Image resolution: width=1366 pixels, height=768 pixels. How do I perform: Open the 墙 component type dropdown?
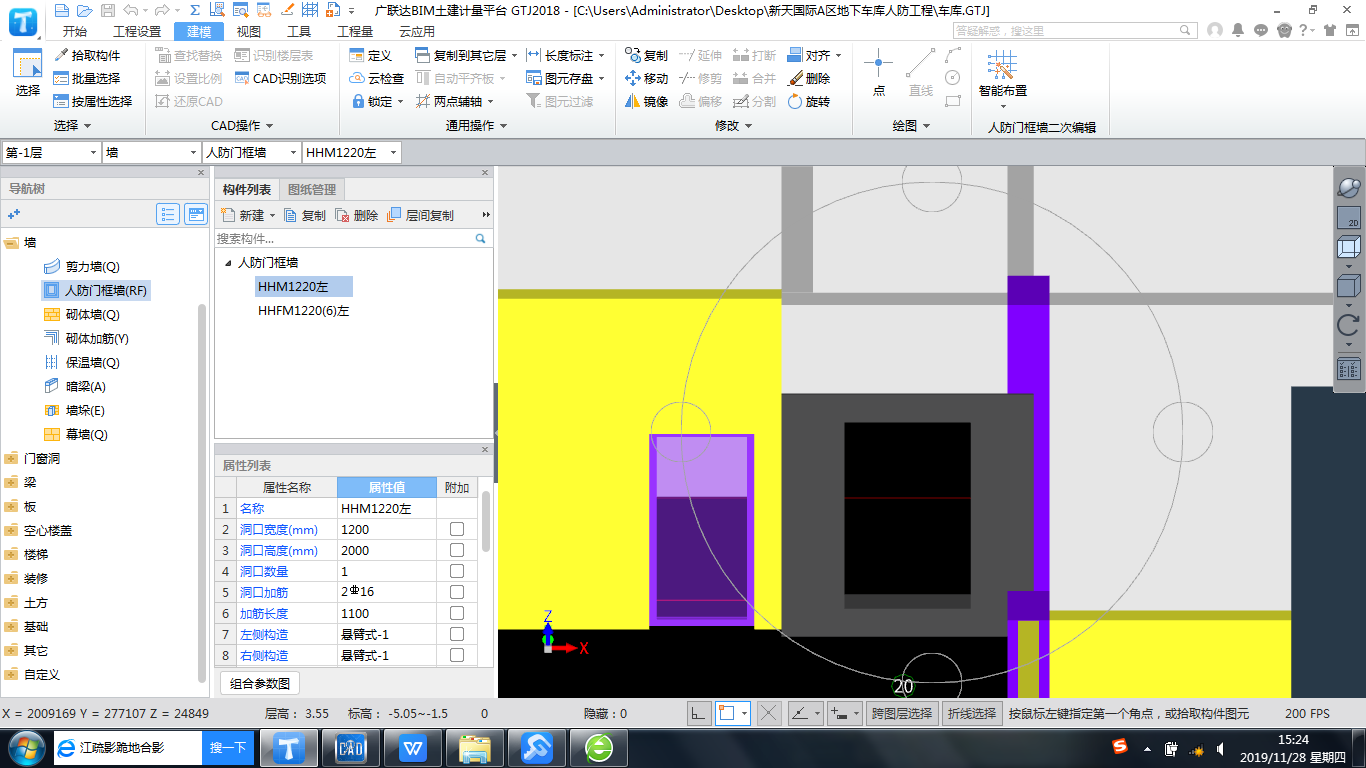152,152
